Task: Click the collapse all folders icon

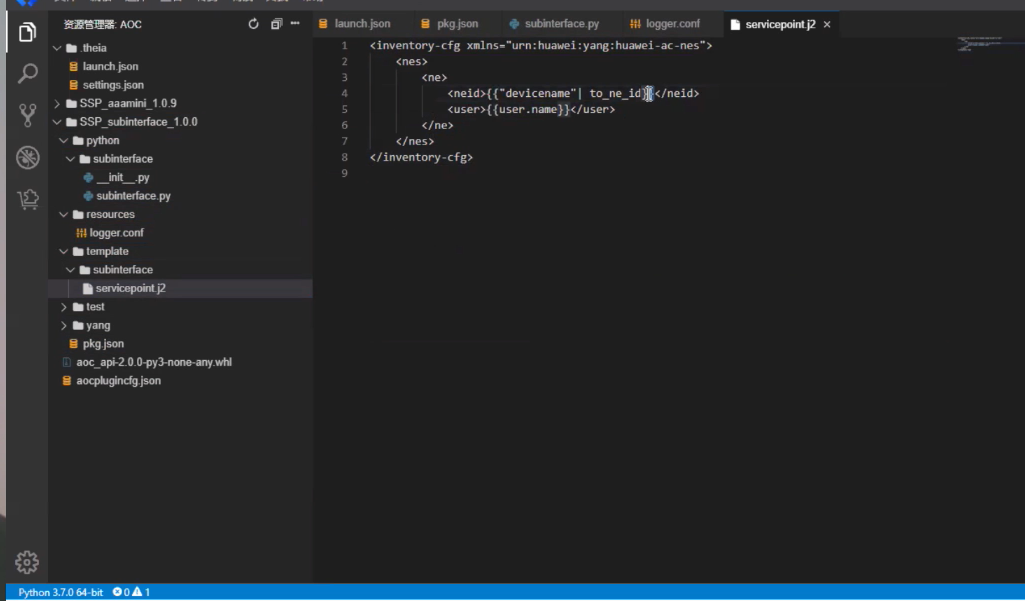Action: (277, 24)
